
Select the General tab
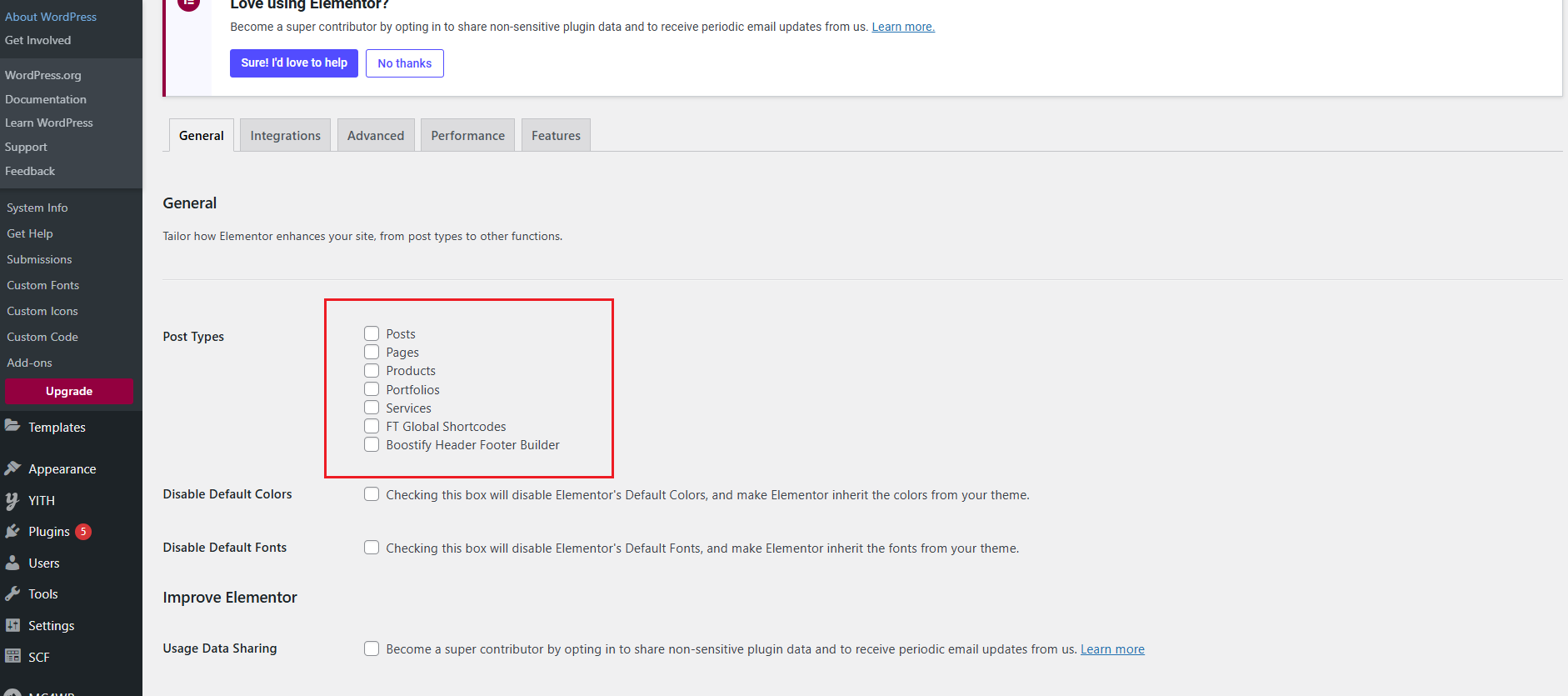click(202, 135)
